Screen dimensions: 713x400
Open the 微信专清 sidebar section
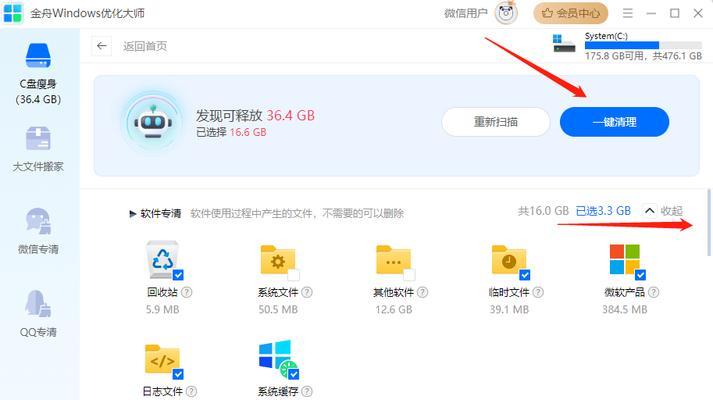coord(38,231)
